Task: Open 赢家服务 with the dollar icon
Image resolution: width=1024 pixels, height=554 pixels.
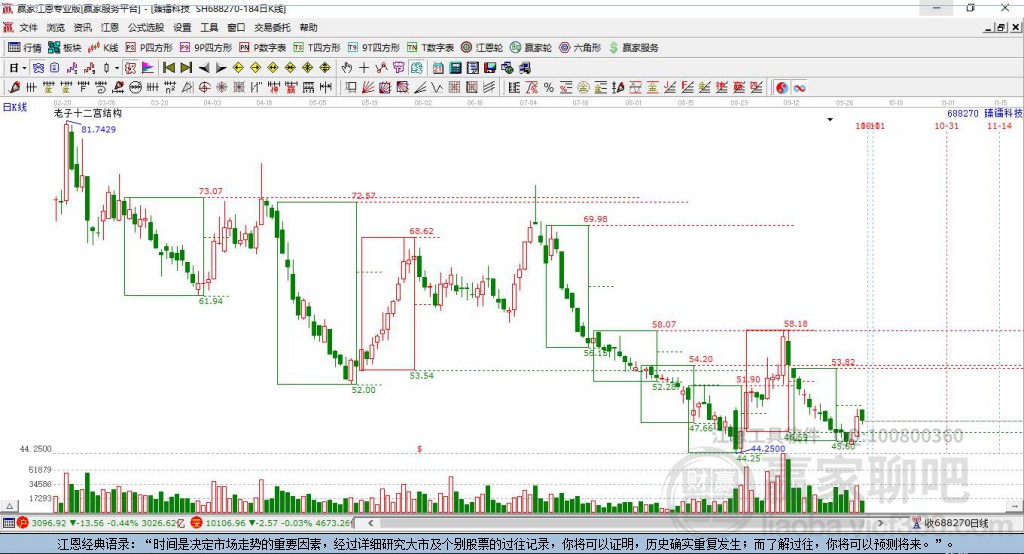Action: point(634,48)
